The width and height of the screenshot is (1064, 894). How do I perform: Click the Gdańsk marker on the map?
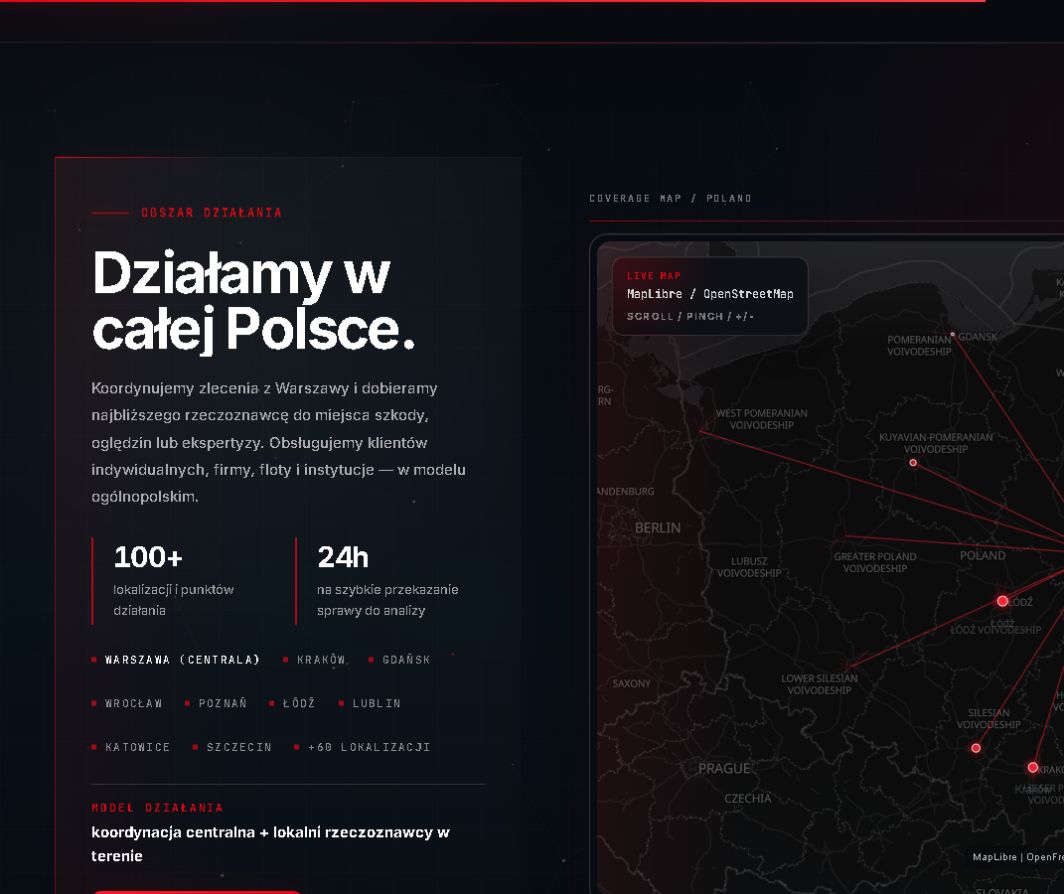click(953, 335)
